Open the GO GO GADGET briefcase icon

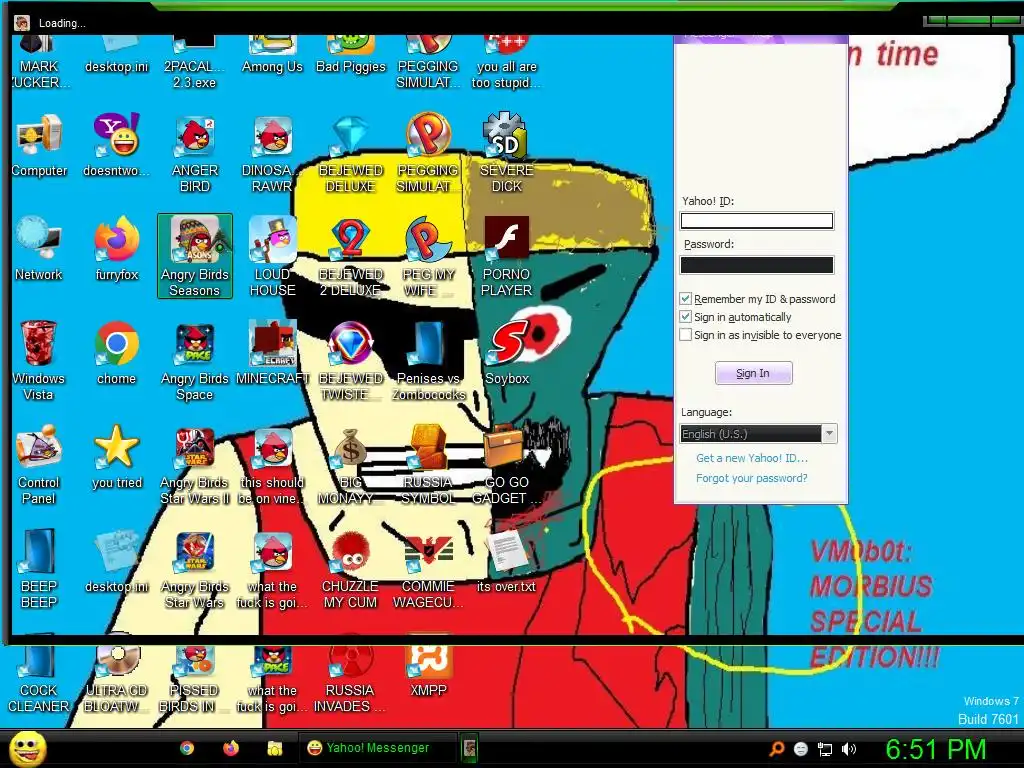click(507, 464)
